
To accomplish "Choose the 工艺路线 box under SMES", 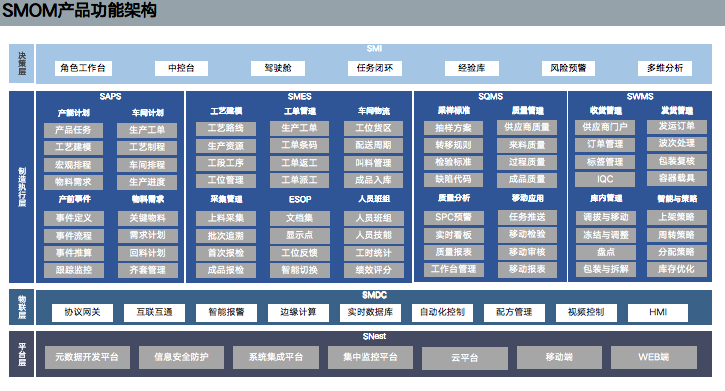I will click(x=226, y=128).
